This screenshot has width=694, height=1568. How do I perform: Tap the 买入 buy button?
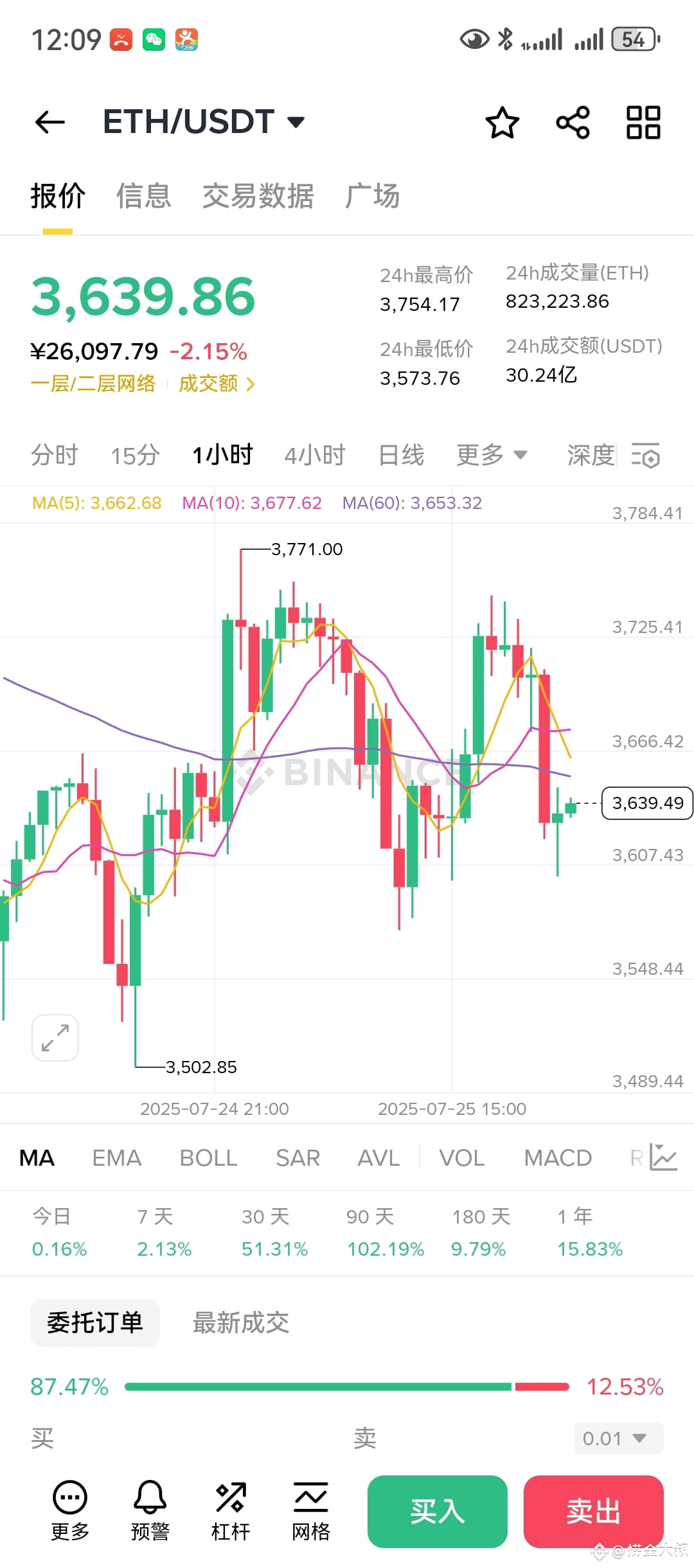[x=437, y=1511]
